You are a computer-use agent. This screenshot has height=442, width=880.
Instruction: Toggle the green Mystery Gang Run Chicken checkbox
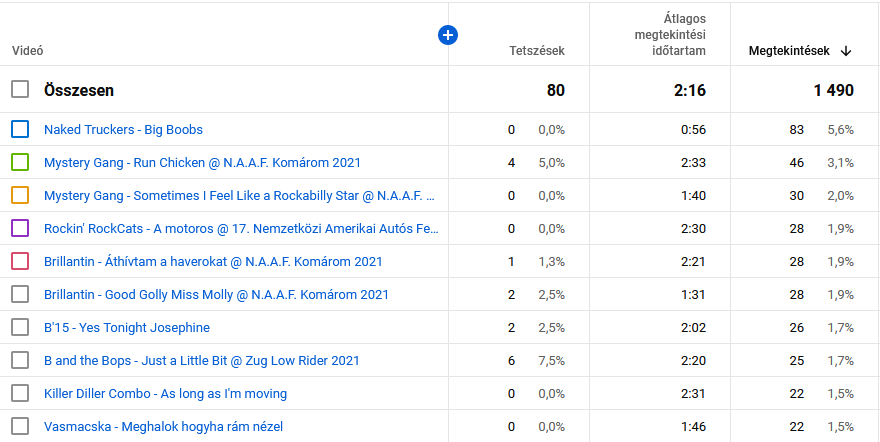(20, 163)
